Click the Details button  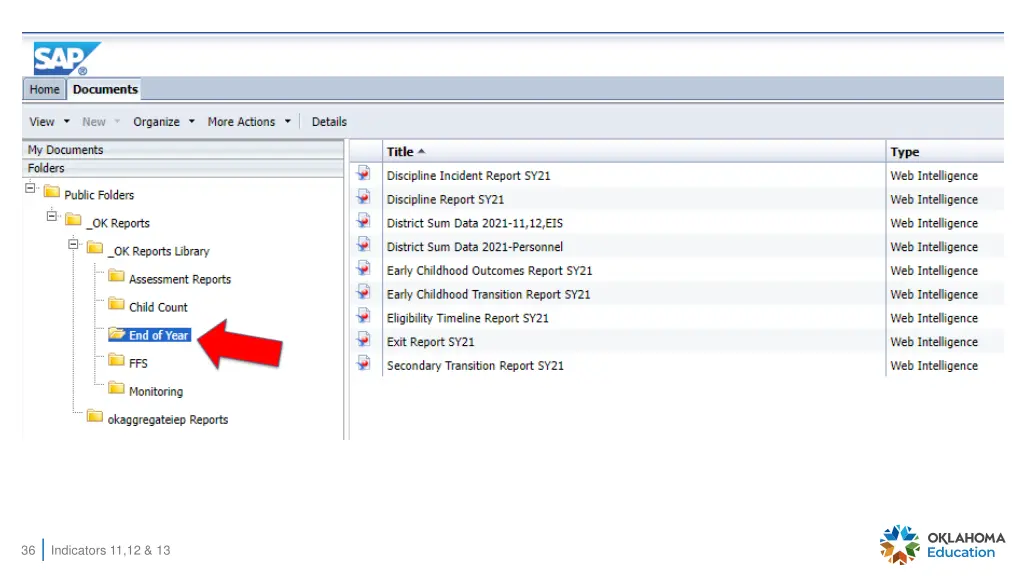click(329, 121)
